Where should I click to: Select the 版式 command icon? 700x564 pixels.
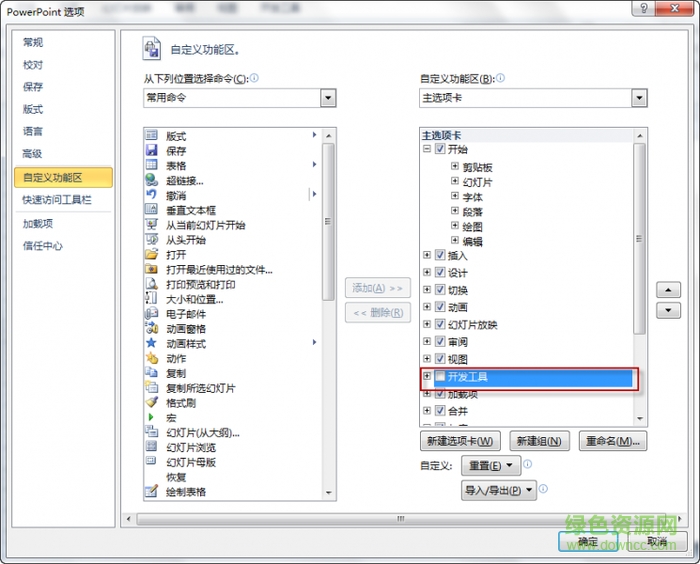[152, 135]
